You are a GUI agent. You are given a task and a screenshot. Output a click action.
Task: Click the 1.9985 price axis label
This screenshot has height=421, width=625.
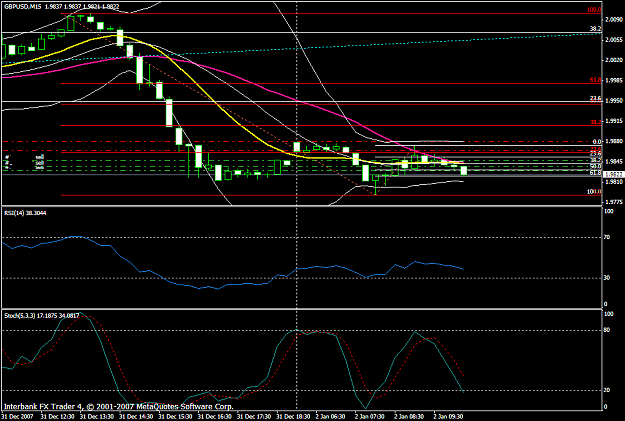tap(614, 81)
